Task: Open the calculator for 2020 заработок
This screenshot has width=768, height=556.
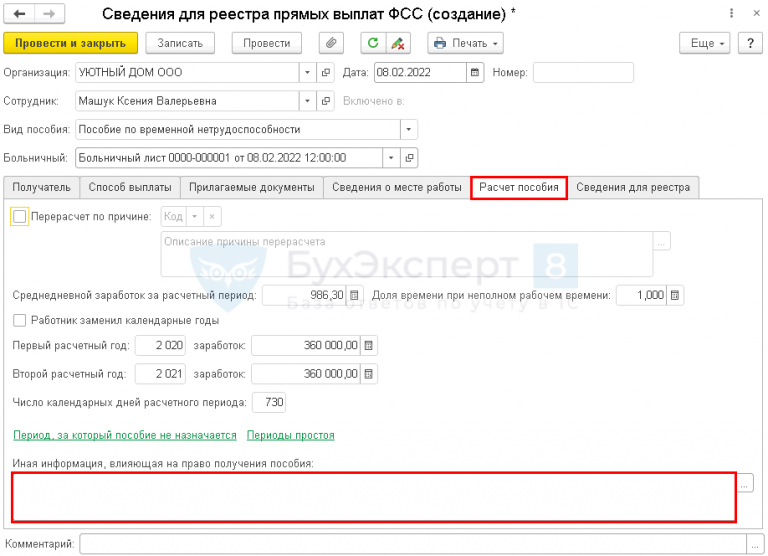Action: click(369, 345)
